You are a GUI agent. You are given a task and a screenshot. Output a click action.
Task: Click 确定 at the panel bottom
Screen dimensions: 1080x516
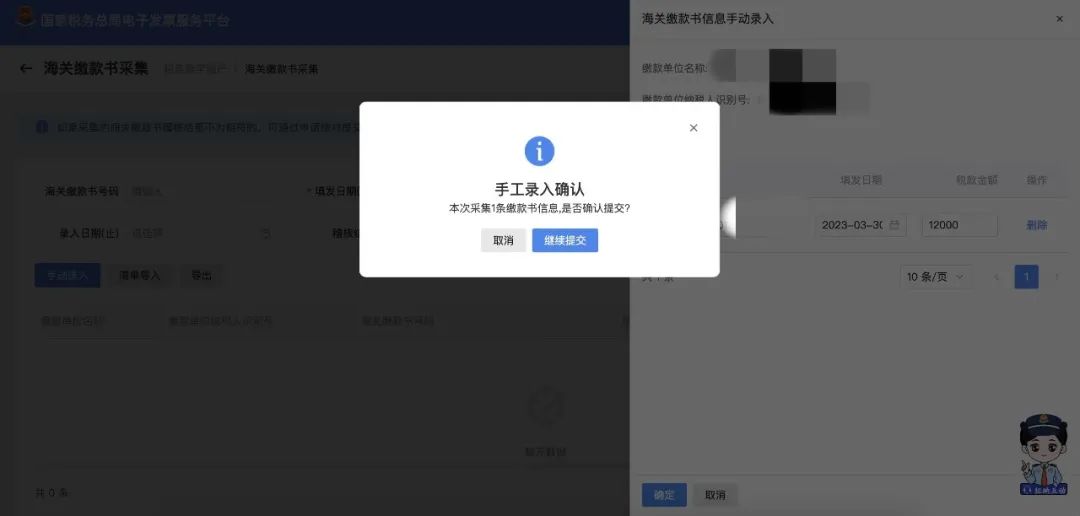pos(664,495)
